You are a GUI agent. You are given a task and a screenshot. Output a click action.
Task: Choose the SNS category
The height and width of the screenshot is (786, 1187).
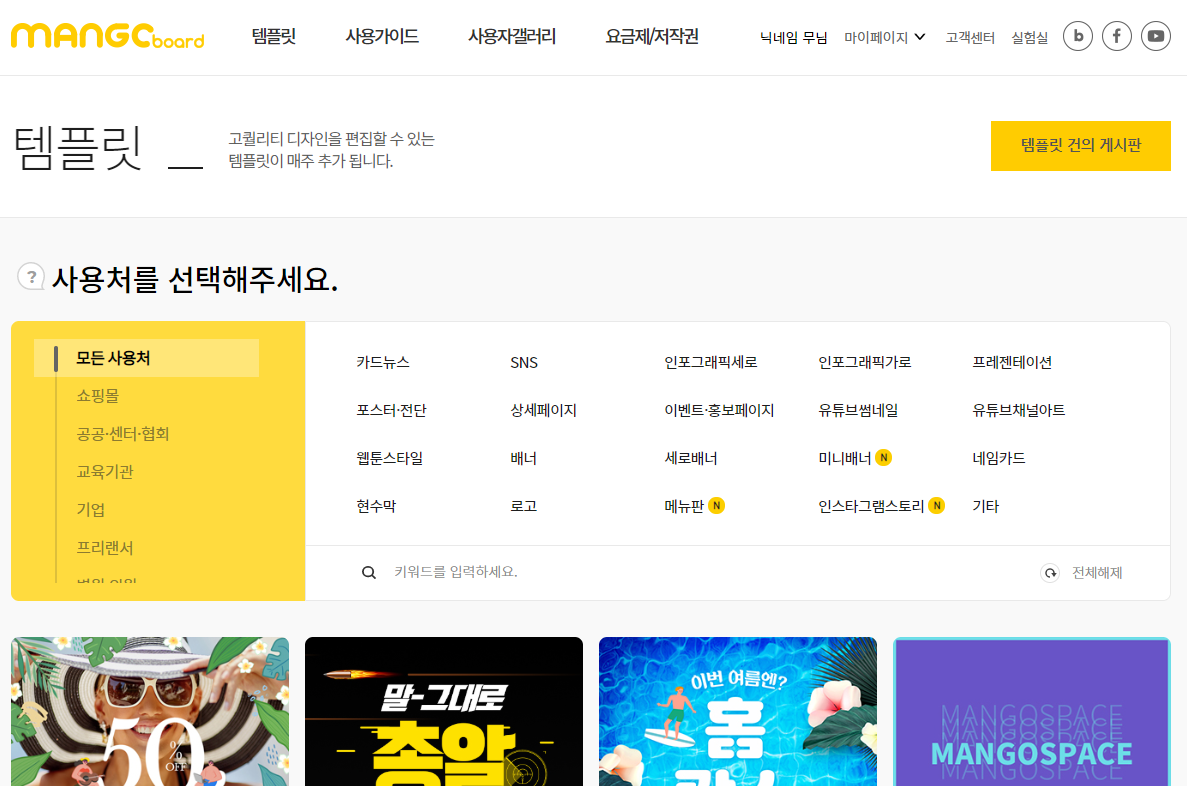pyautogui.click(x=524, y=363)
